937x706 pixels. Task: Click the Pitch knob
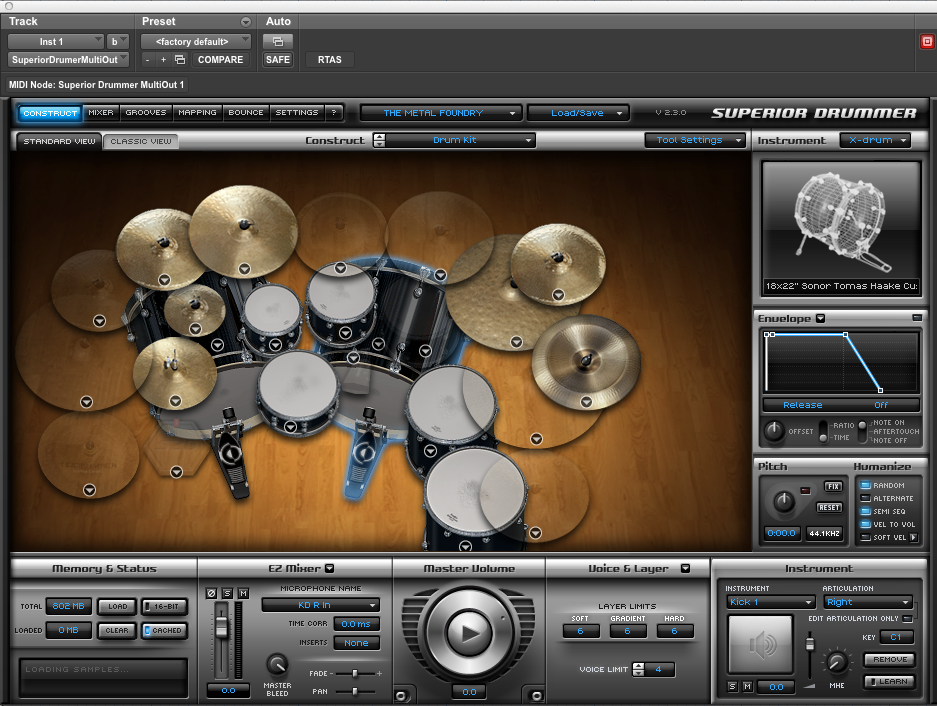click(x=783, y=502)
